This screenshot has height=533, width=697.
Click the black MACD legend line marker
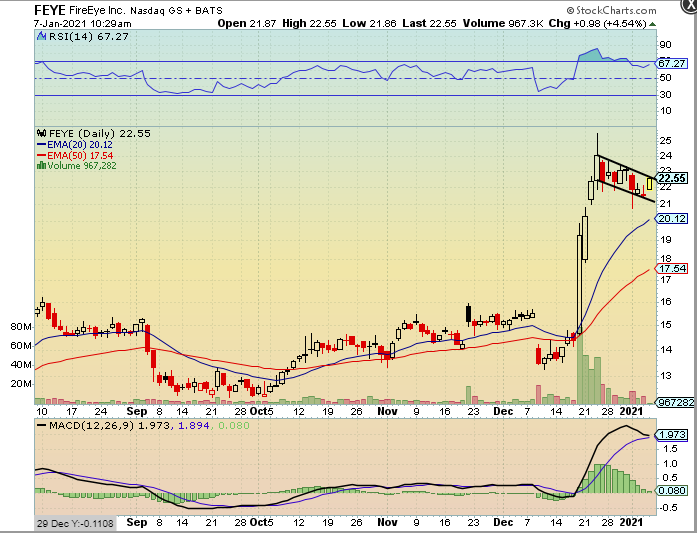tap(42, 425)
